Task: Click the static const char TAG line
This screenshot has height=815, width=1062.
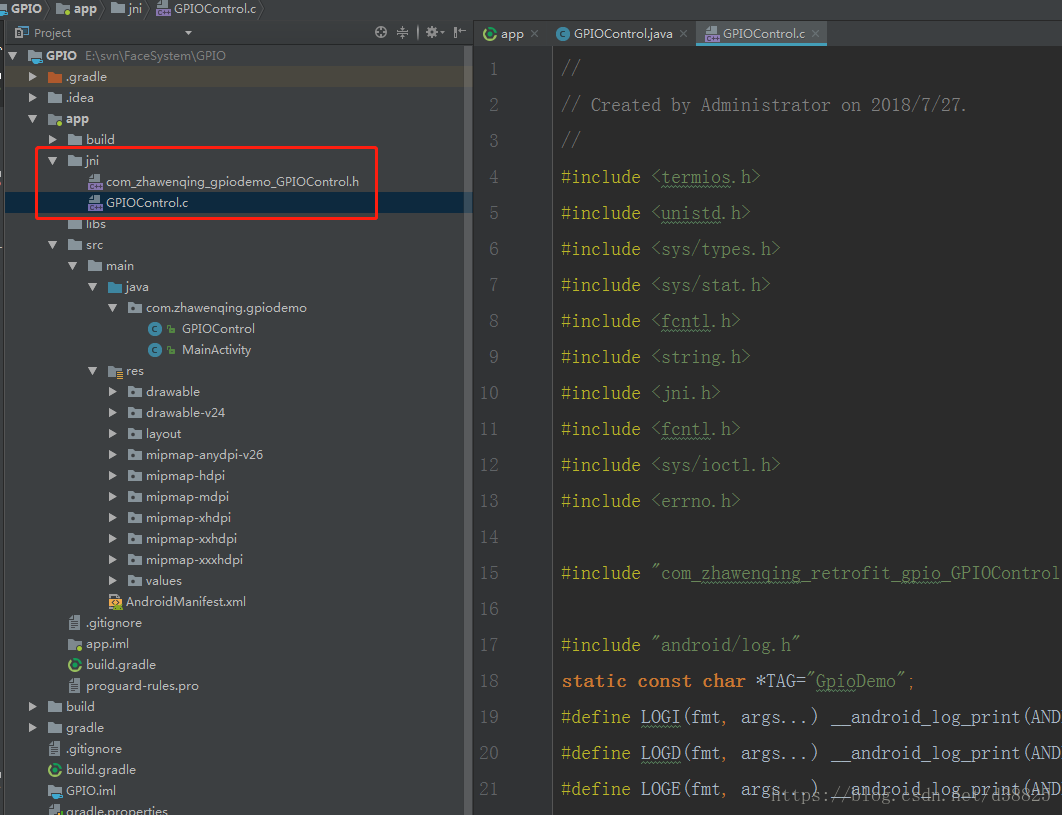Action: [738, 681]
